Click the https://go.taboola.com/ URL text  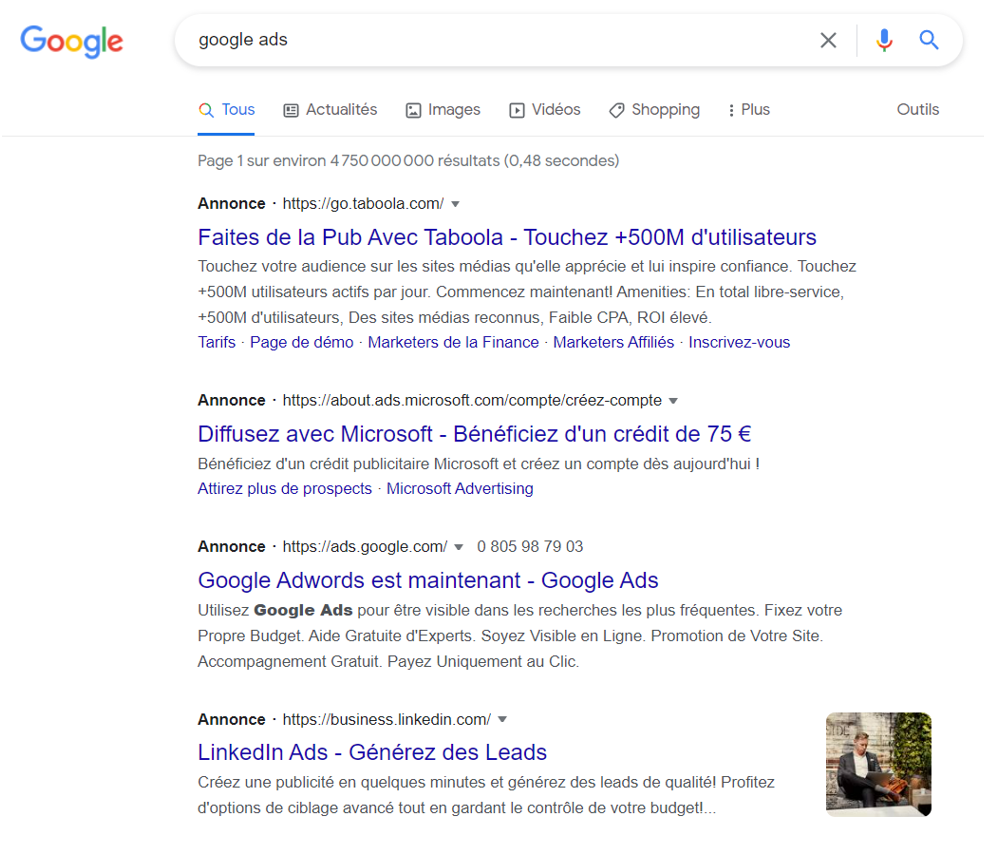pyautogui.click(x=363, y=204)
